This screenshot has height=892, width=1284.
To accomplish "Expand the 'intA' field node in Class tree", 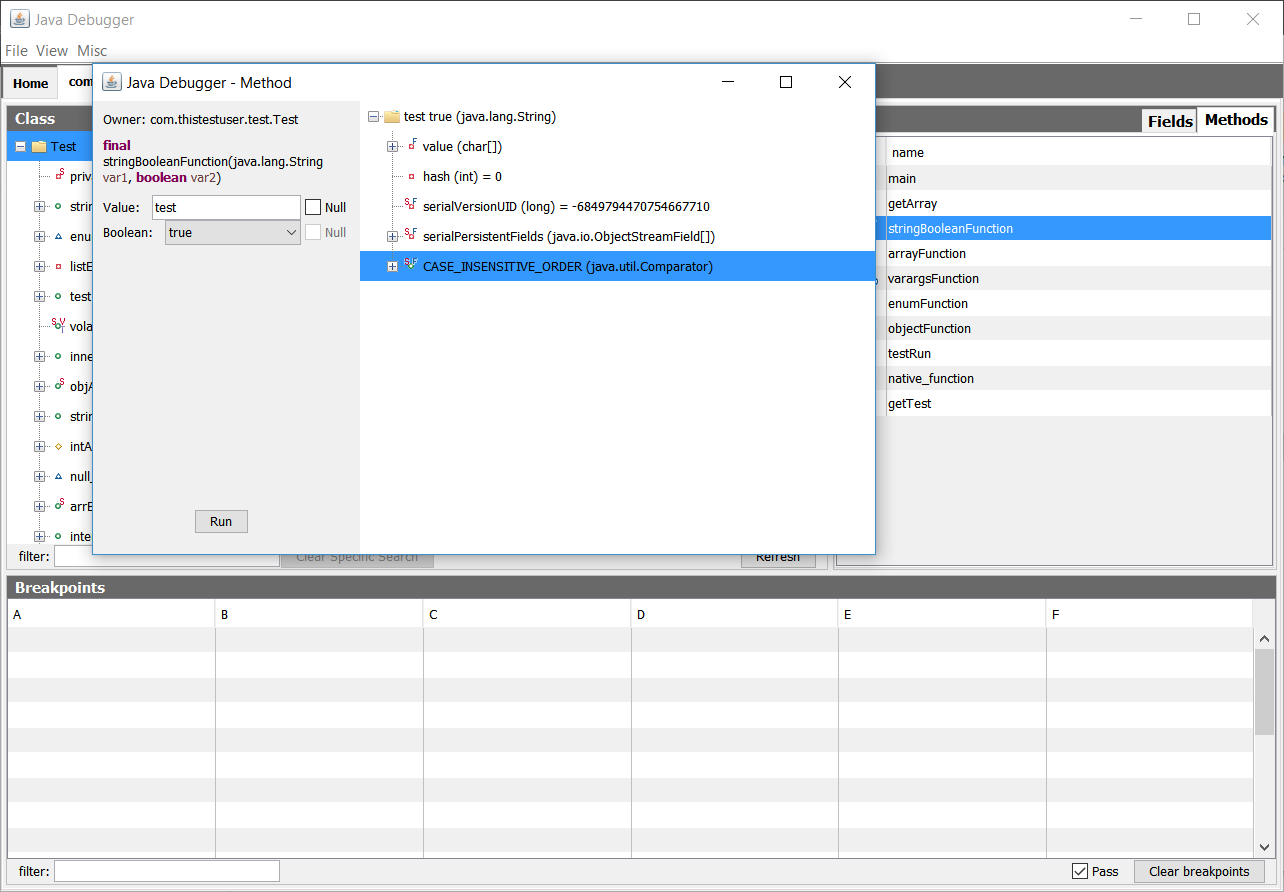I will click(39, 447).
